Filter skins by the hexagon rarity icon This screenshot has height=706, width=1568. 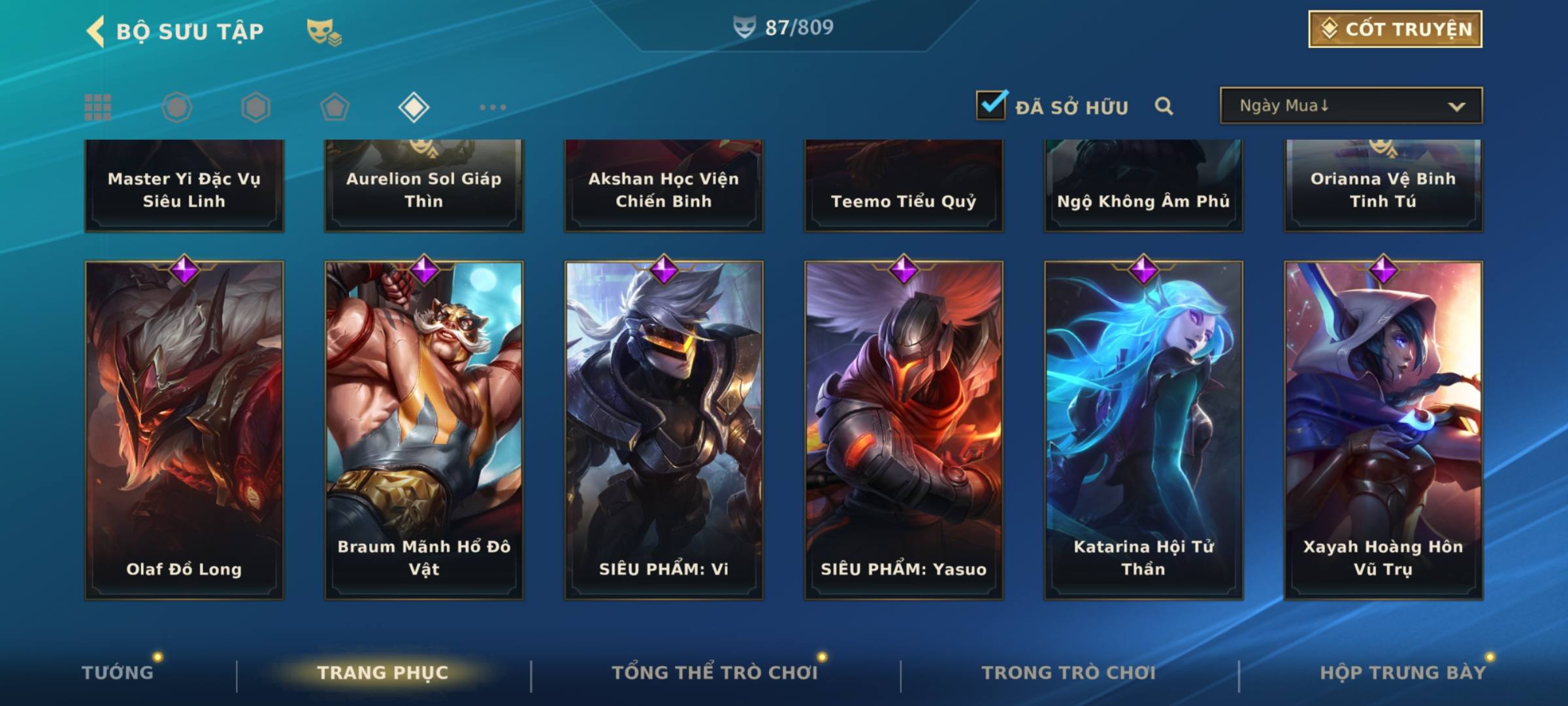pos(255,107)
